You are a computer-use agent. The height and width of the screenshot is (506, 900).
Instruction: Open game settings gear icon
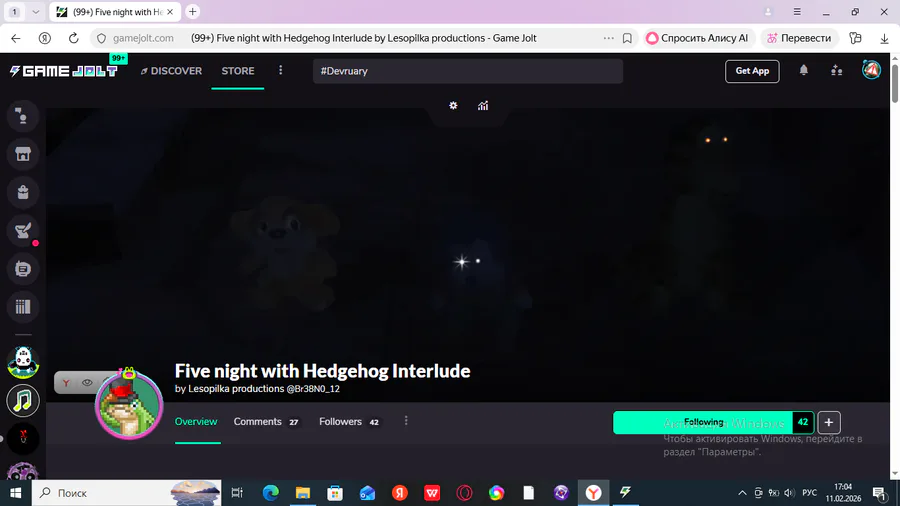click(453, 106)
